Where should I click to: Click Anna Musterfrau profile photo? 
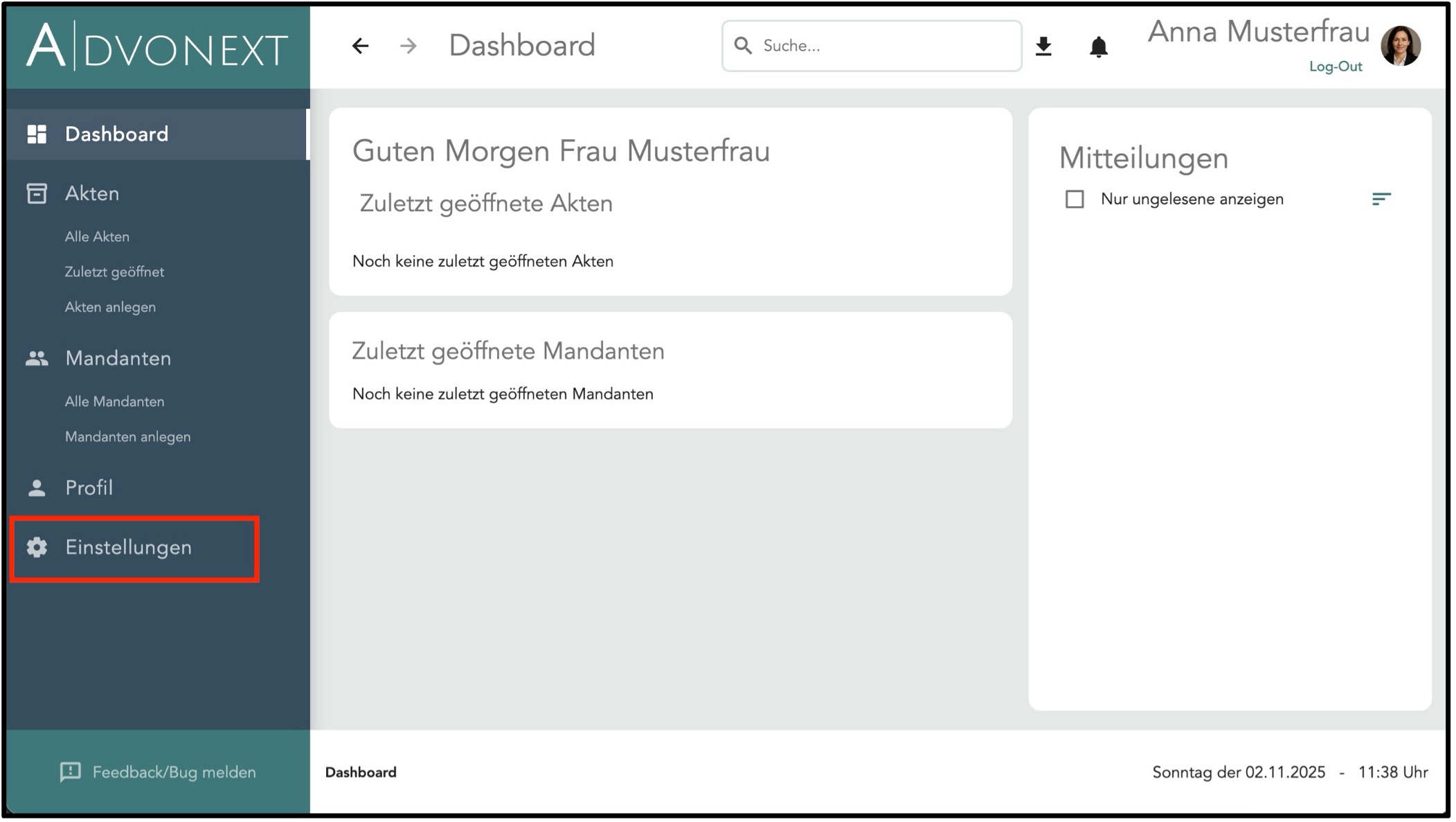(1400, 46)
